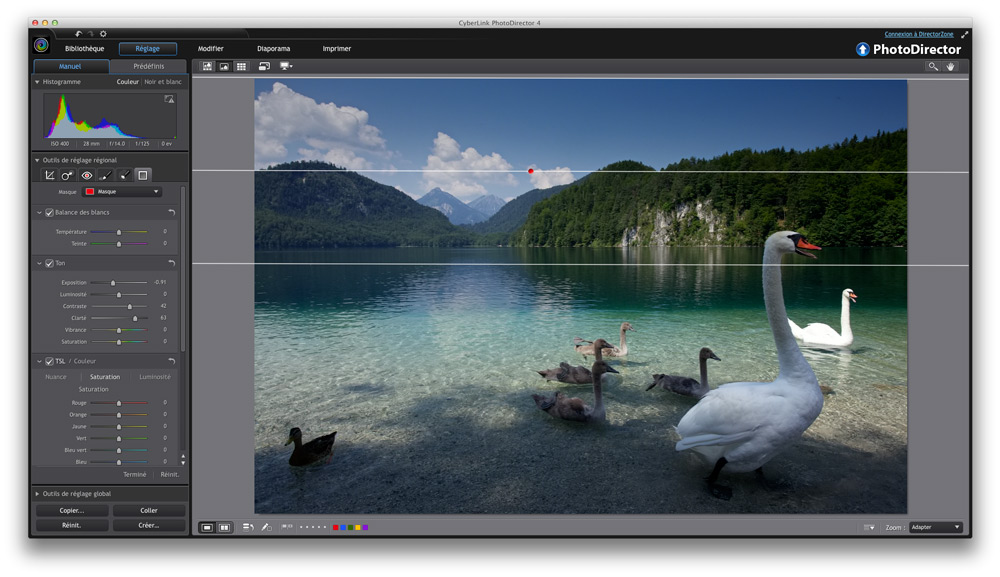Screen dimensions: 1000x577
Task: Apply the yellow color label
Action: click(358, 527)
